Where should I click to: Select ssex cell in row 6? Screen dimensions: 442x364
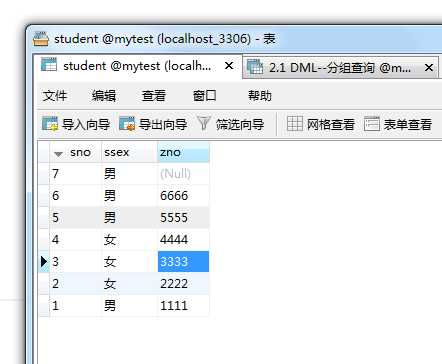[x=129, y=196]
